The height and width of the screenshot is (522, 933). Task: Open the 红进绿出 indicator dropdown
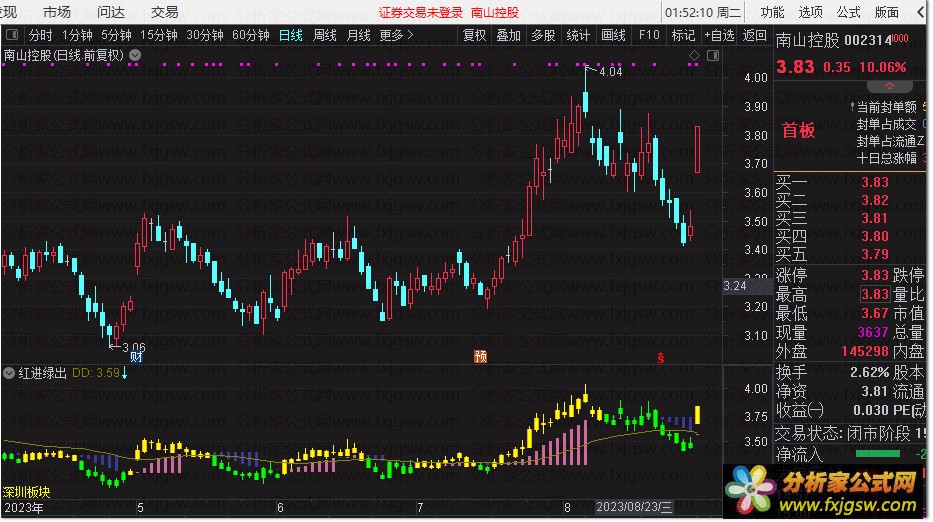click(9, 373)
